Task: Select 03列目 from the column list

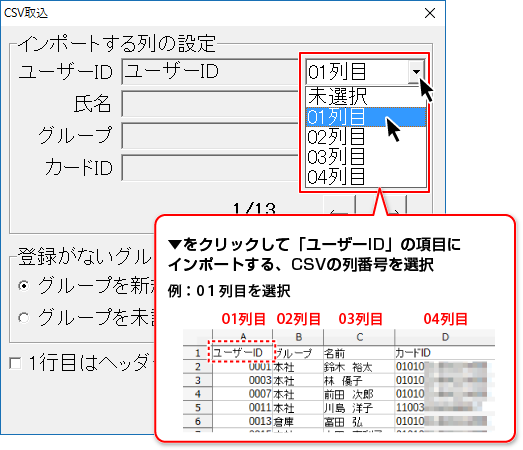Action: coord(366,157)
